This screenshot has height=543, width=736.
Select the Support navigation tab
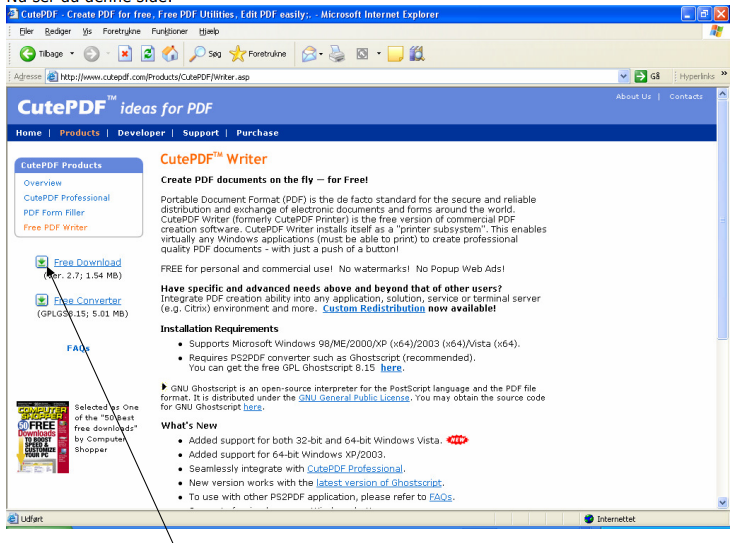click(200, 133)
